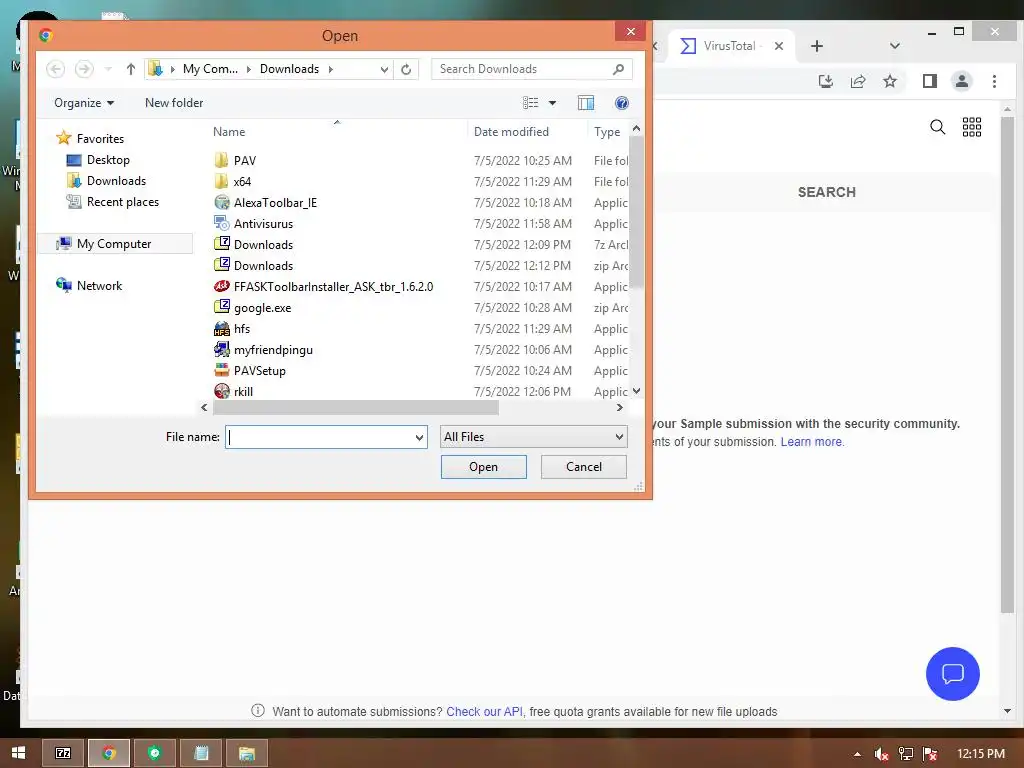This screenshot has width=1024, height=768.
Task: Click the vertical scrollbar of file list
Action: pos(636,212)
